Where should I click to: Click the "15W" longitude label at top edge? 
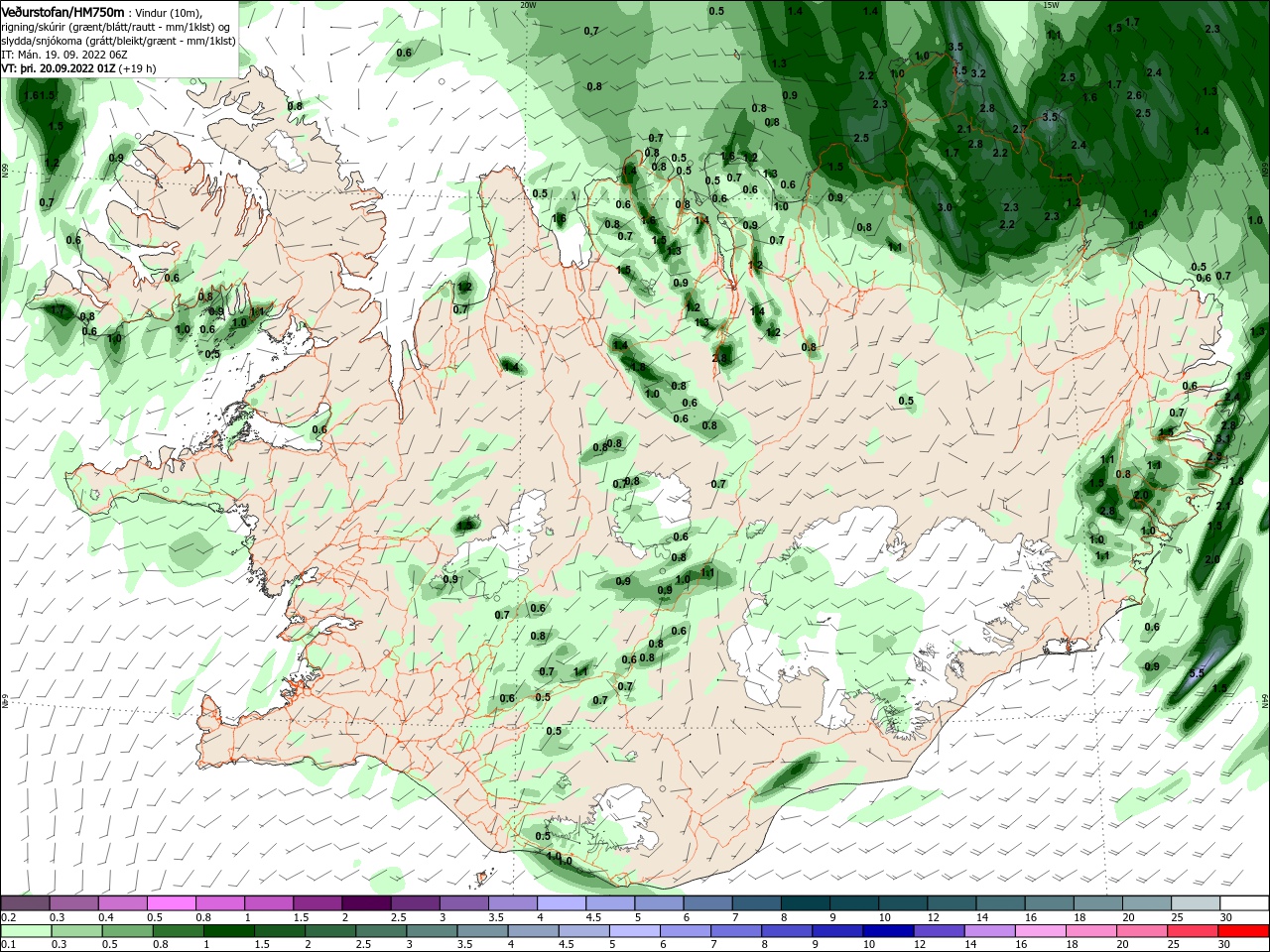click(x=1051, y=5)
